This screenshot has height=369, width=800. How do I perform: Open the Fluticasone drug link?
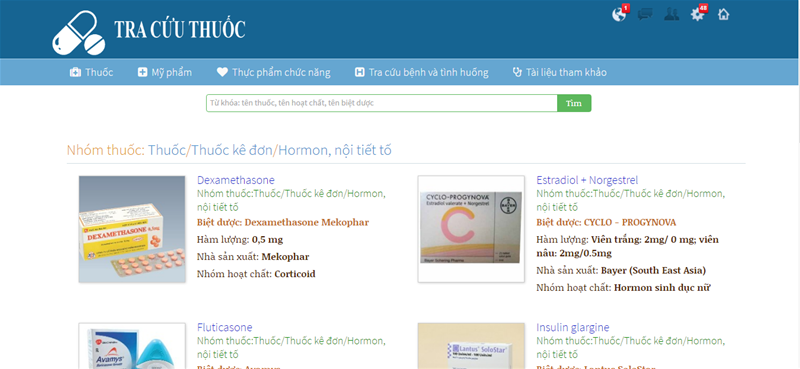224,327
